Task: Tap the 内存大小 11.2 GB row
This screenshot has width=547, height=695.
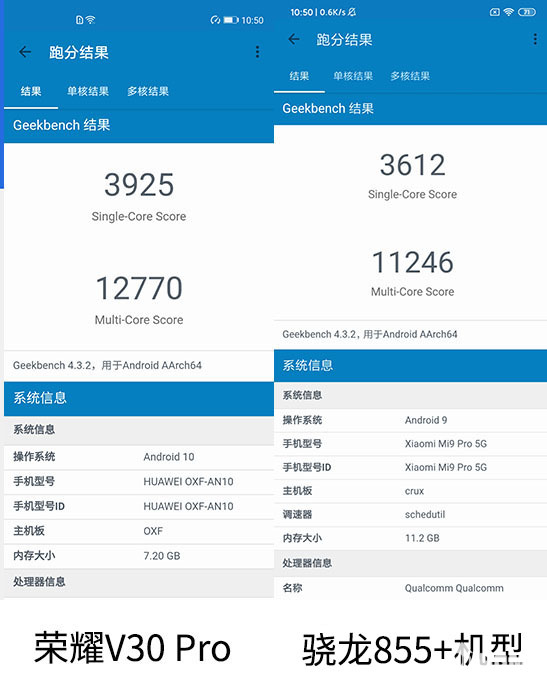Action: 410,538
